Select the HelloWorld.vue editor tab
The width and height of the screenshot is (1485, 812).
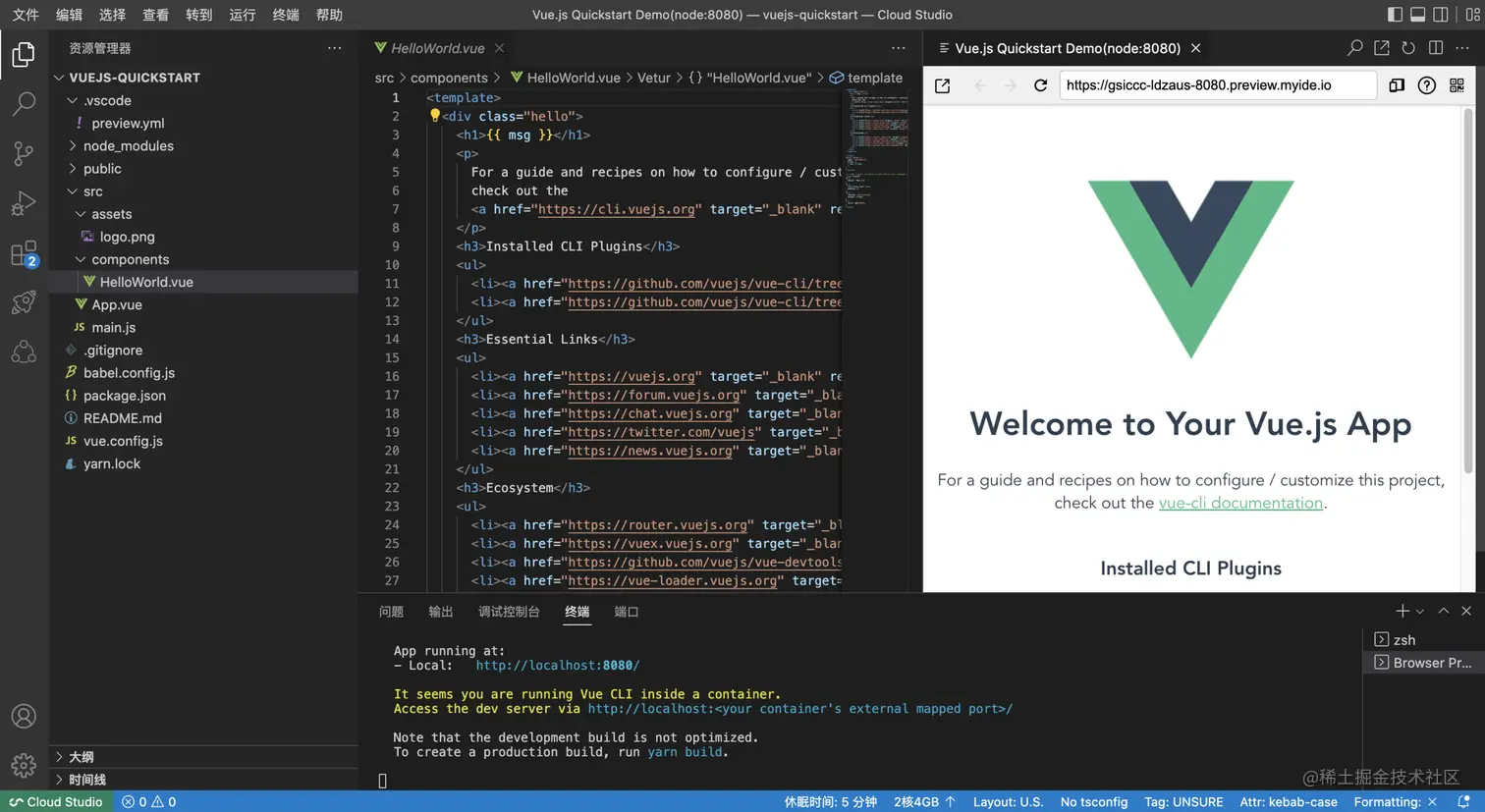(x=438, y=48)
